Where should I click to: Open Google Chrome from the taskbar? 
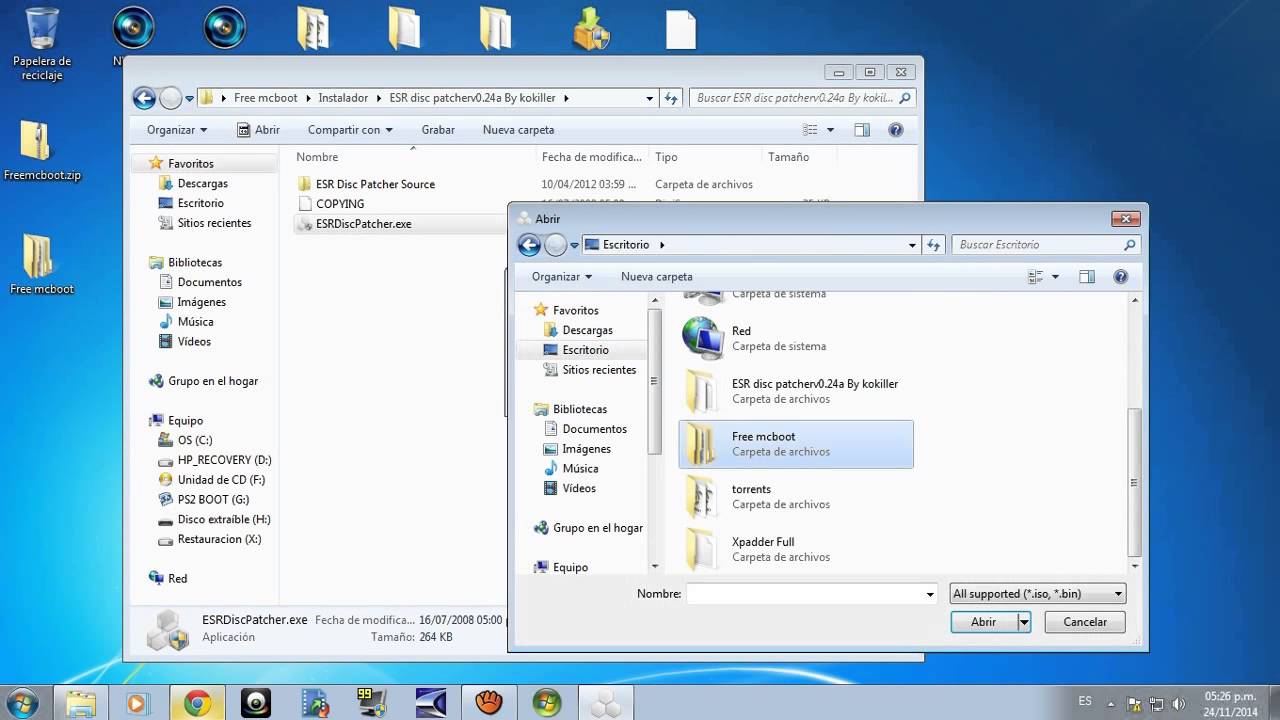coord(197,704)
